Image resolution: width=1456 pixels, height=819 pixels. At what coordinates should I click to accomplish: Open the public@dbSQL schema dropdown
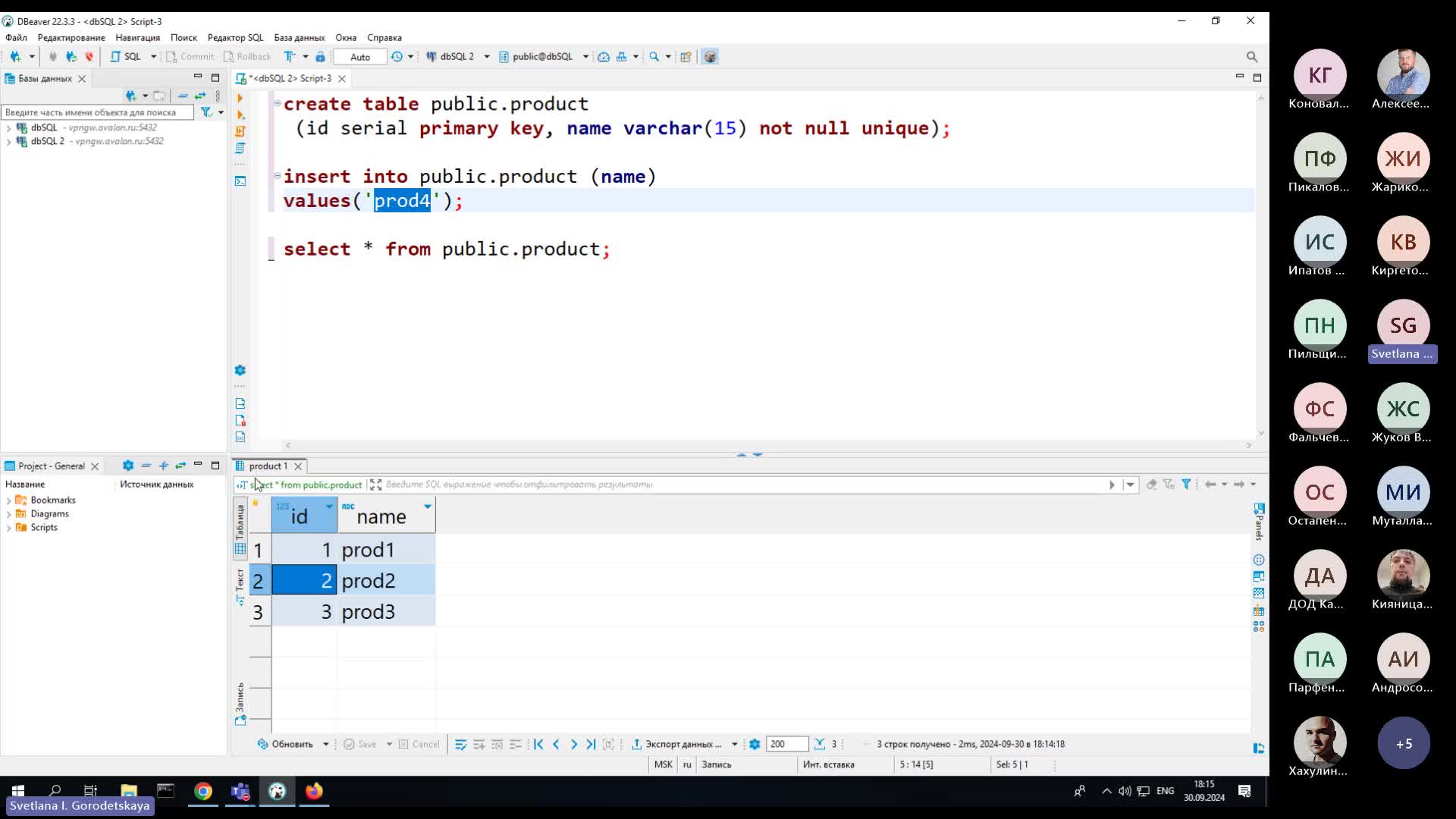coord(585,57)
